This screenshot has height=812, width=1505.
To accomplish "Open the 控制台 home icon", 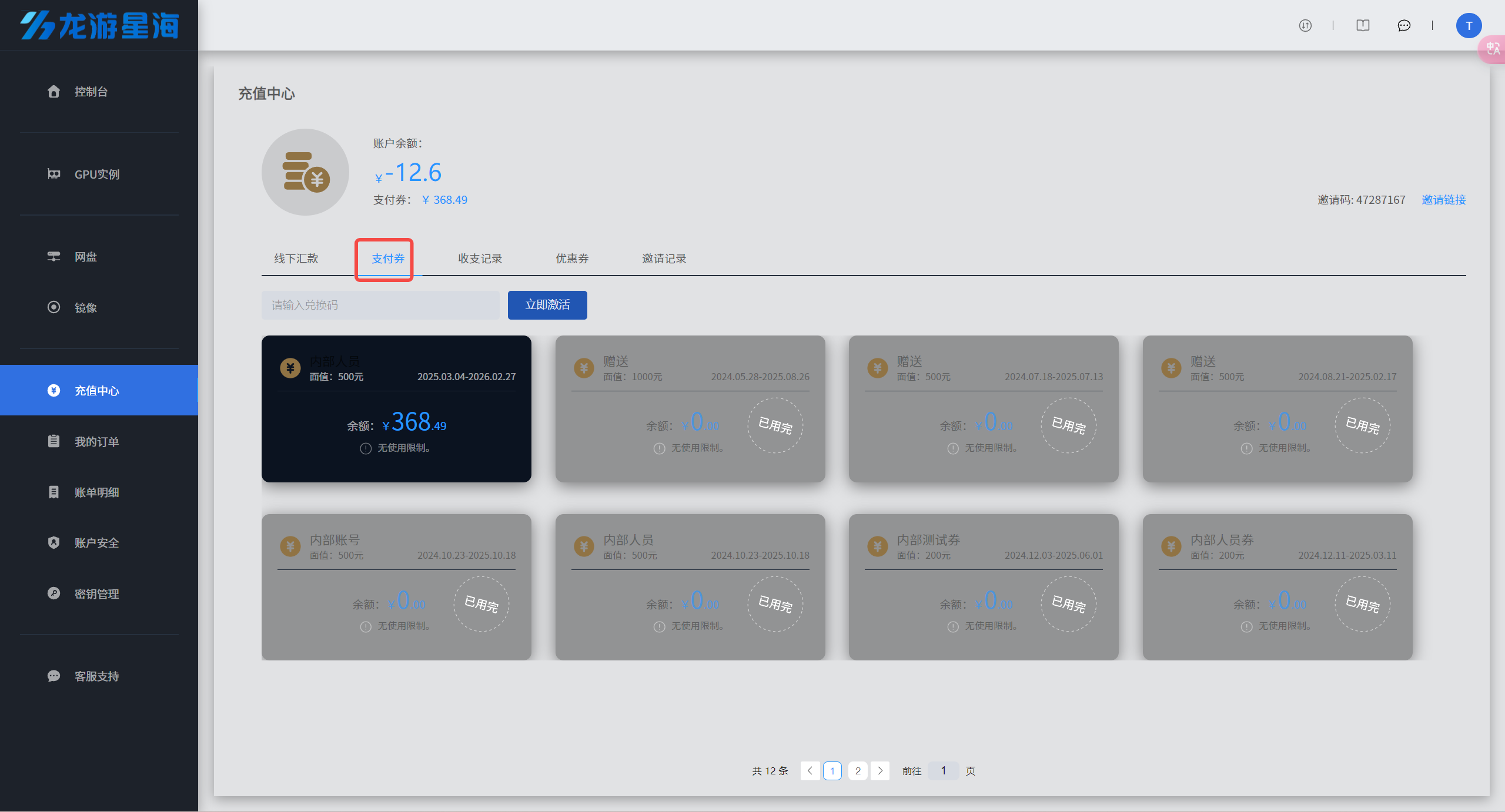I will pyautogui.click(x=53, y=92).
